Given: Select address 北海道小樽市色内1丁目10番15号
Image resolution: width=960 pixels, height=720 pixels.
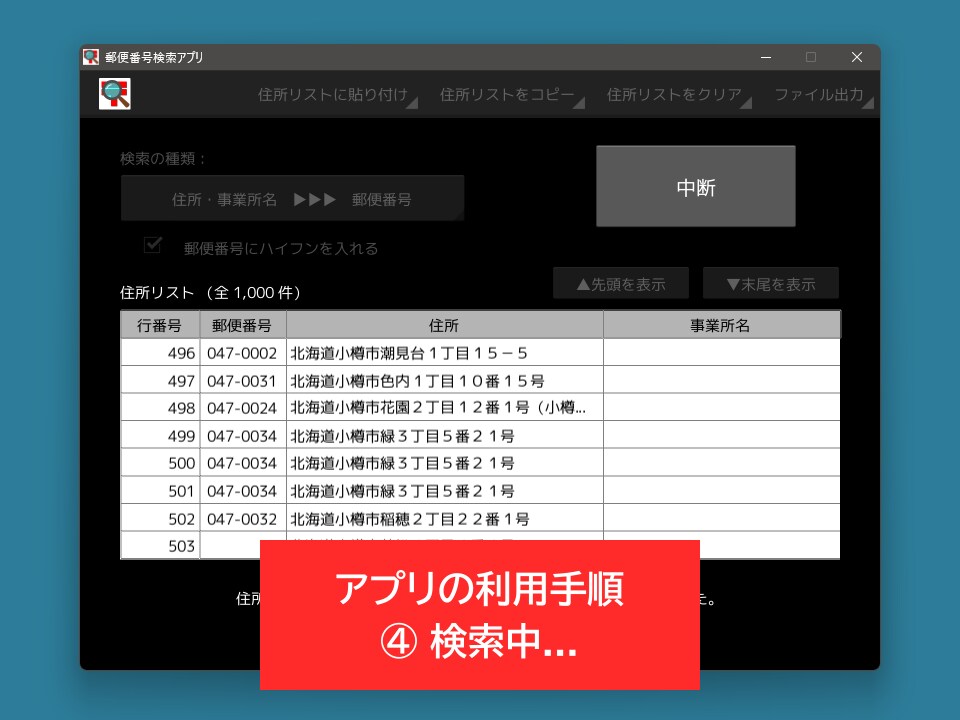Looking at the screenshot, I should point(444,380).
